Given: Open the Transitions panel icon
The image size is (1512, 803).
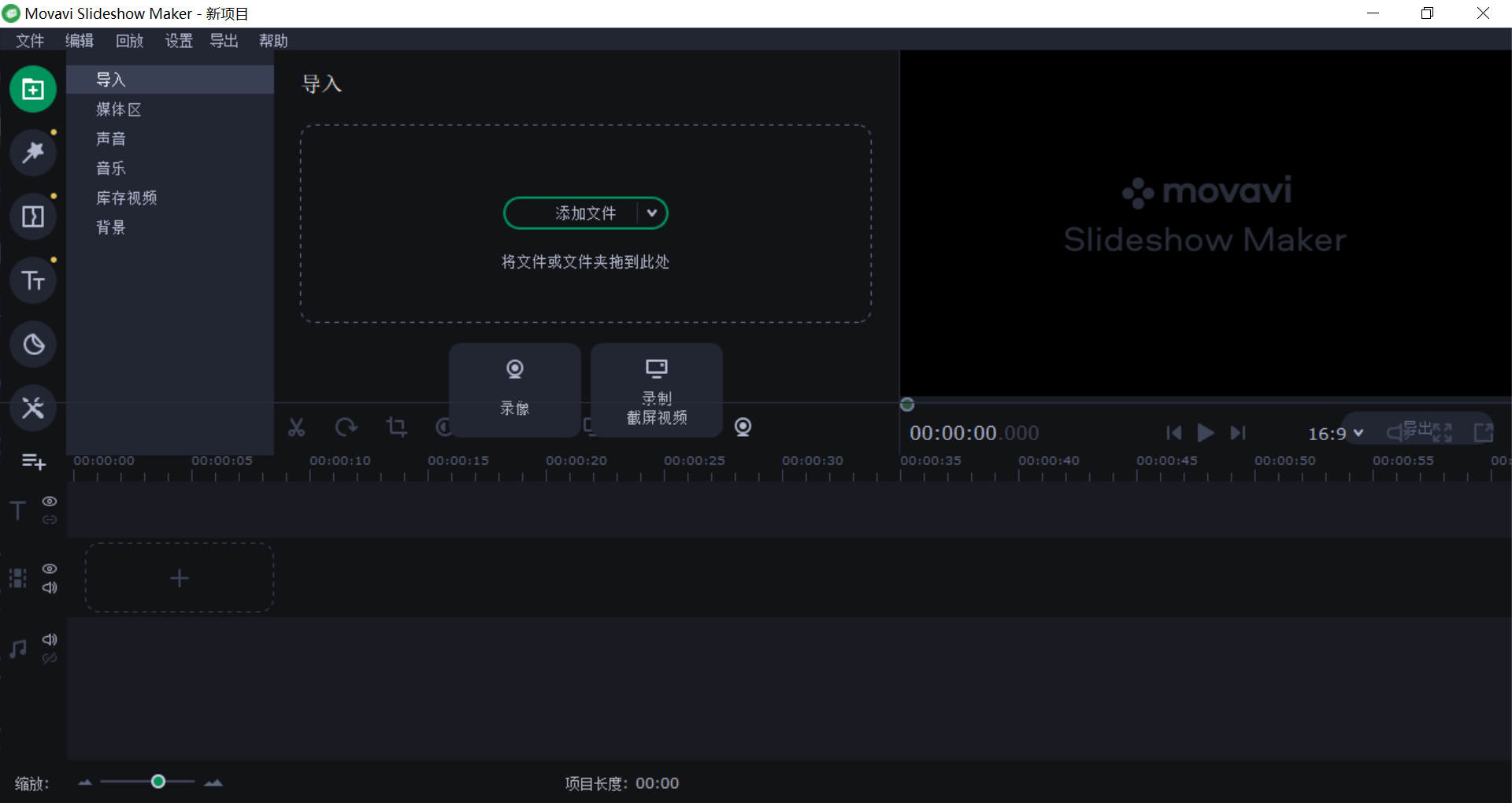Looking at the screenshot, I should click(33, 216).
